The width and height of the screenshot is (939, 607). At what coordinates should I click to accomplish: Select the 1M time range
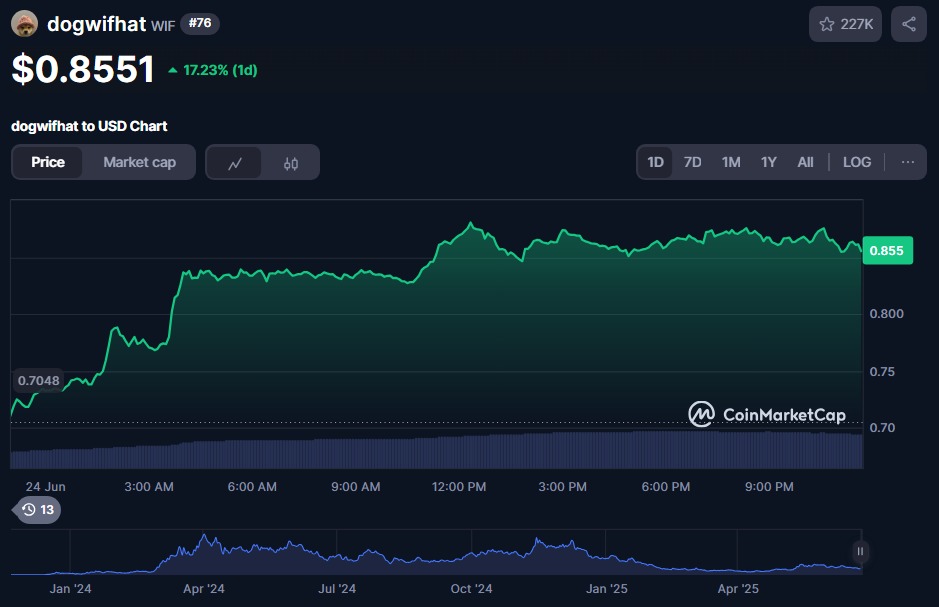click(731, 162)
